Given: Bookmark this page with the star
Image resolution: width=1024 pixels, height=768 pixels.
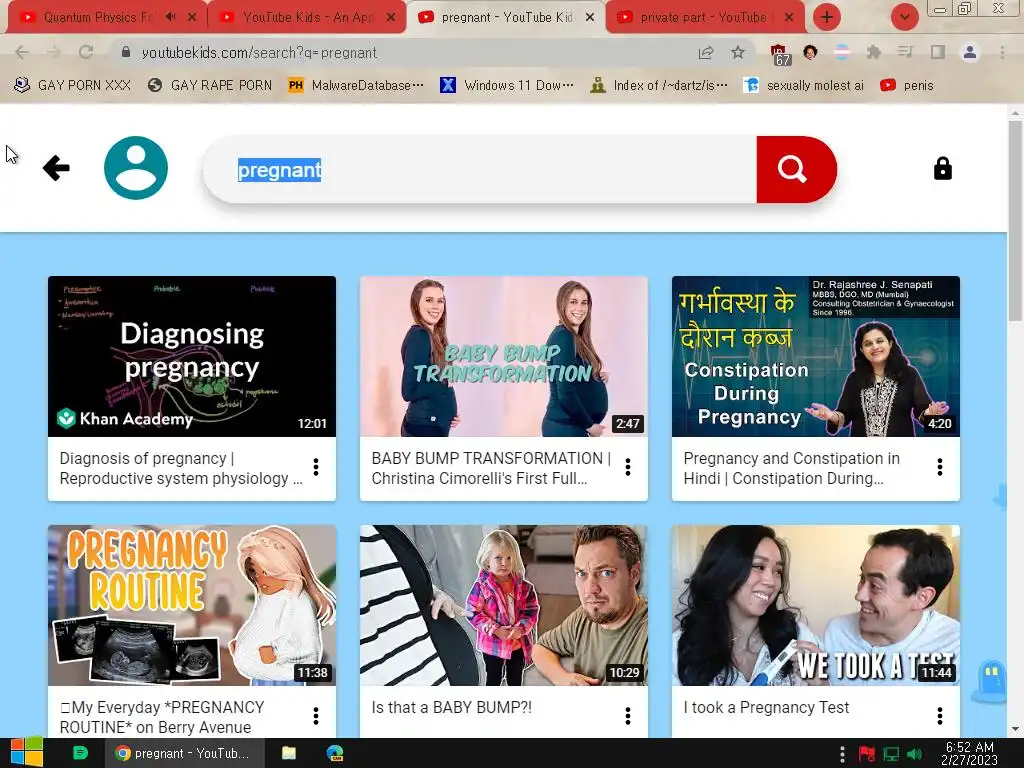Looking at the screenshot, I should [x=738, y=52].
